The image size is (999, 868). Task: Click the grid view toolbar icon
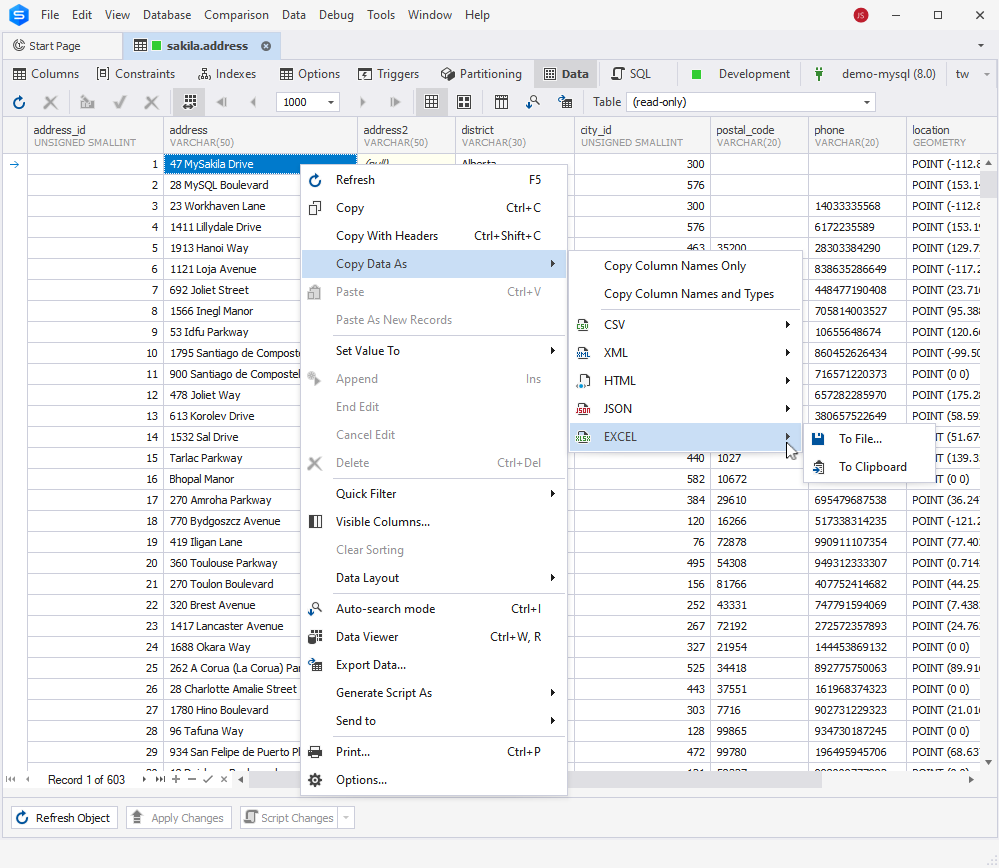[431, 102]
